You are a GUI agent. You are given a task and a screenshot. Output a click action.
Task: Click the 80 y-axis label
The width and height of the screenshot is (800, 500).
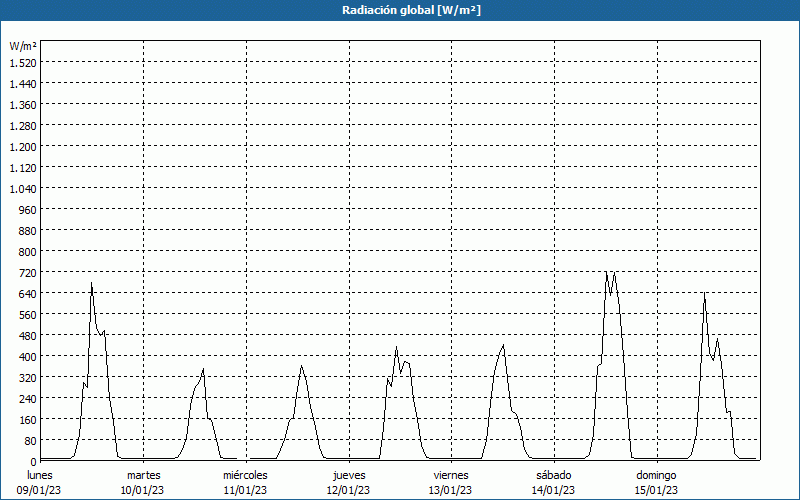(x=31, y=440)
